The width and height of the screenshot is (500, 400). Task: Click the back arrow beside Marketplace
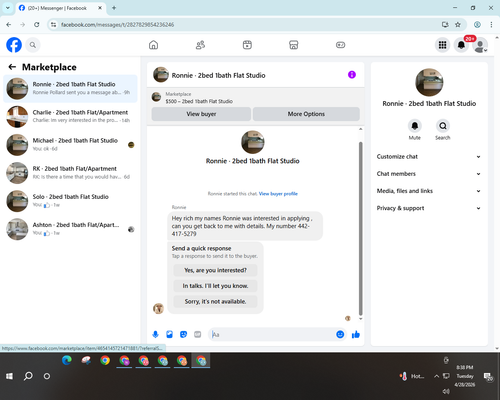click(x=12, y=67)
